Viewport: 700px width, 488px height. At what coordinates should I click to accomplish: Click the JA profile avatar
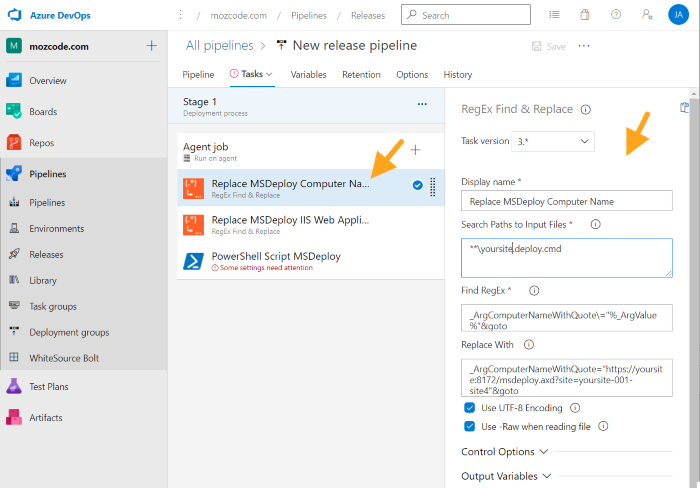tap(678, 15)
